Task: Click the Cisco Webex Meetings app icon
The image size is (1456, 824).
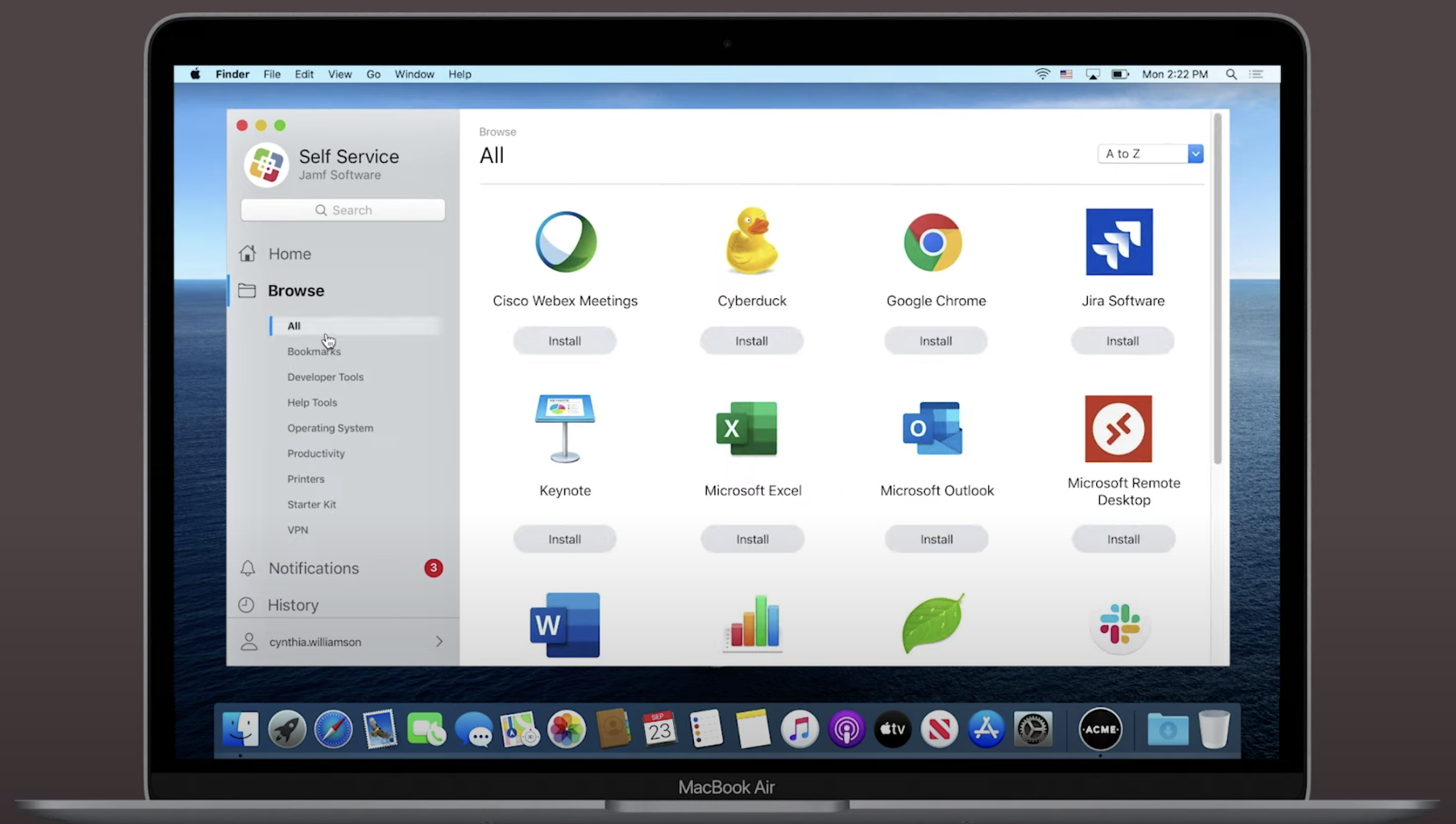Action: tap(565, 242)
